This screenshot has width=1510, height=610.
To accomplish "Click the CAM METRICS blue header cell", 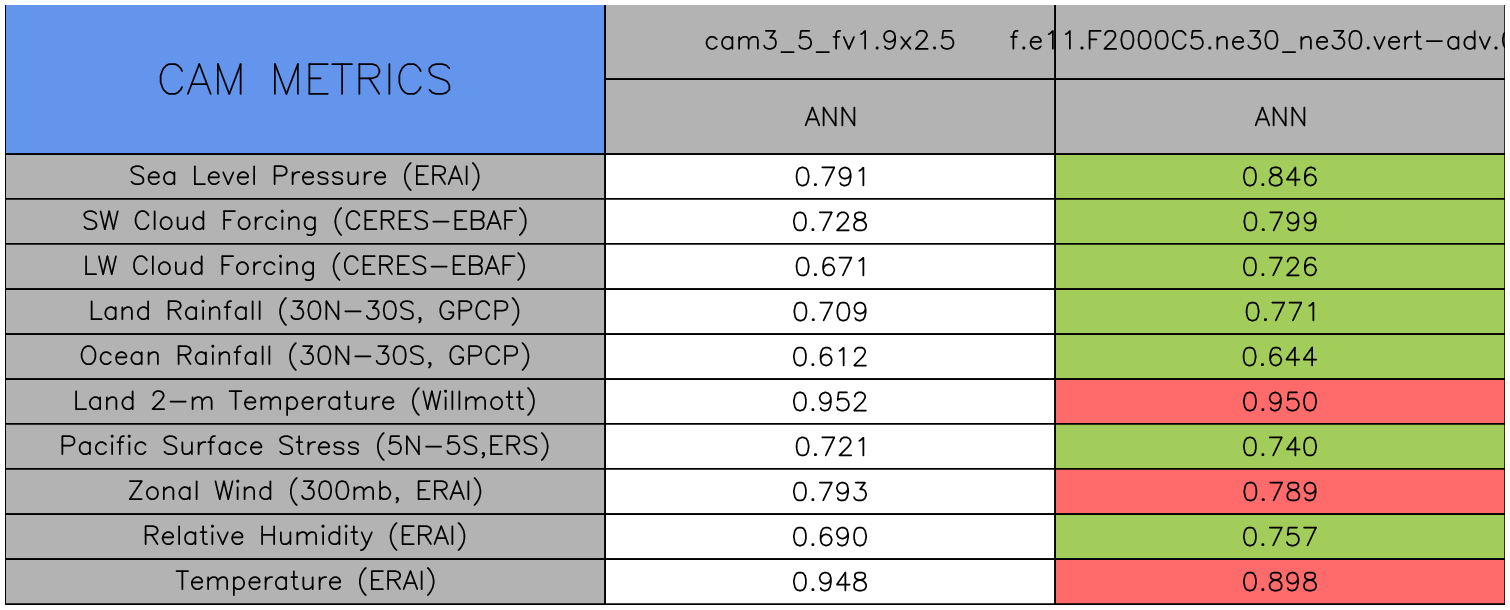I will 305,80.
